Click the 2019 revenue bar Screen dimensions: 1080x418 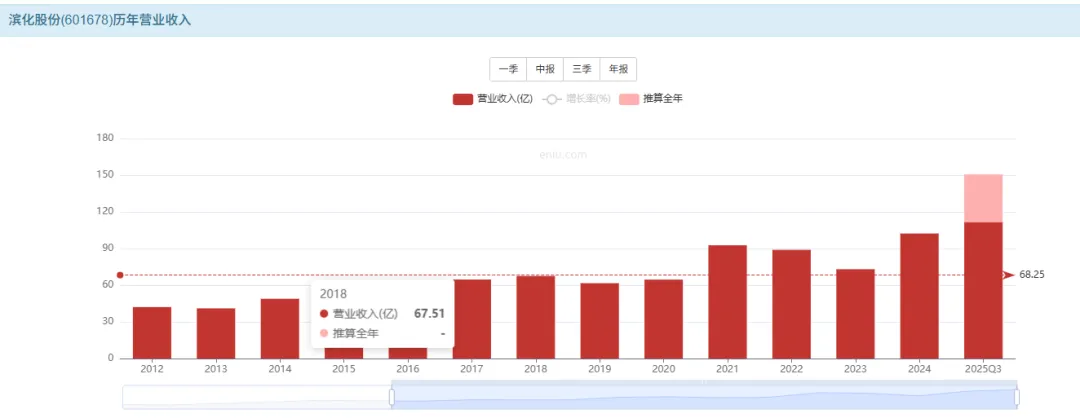click(x=599, y=321)
